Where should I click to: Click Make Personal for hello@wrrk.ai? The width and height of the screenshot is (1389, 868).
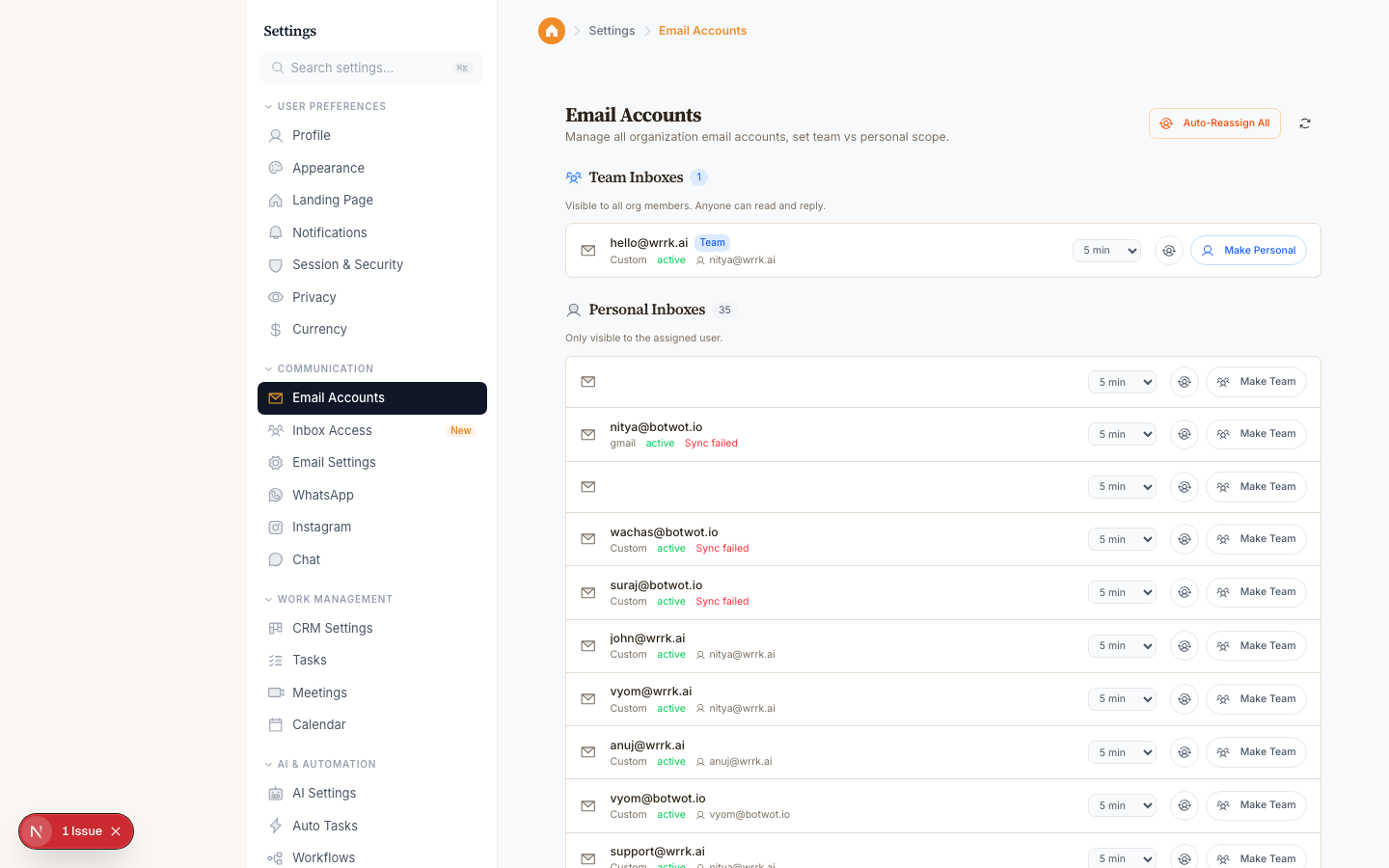[1248, 250]
